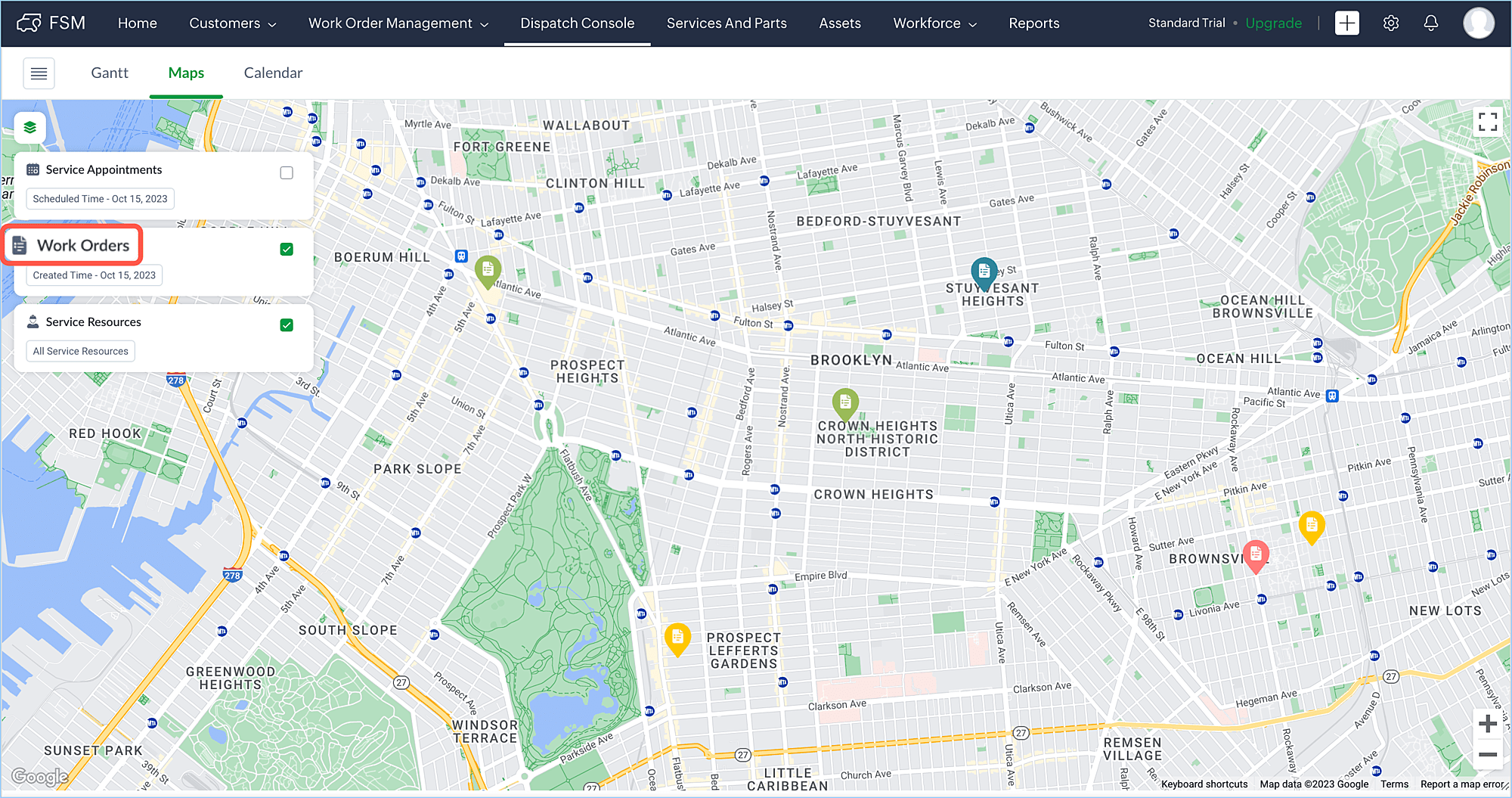
Task: Switch to the Gantt tab
Action: click(110, 73)
